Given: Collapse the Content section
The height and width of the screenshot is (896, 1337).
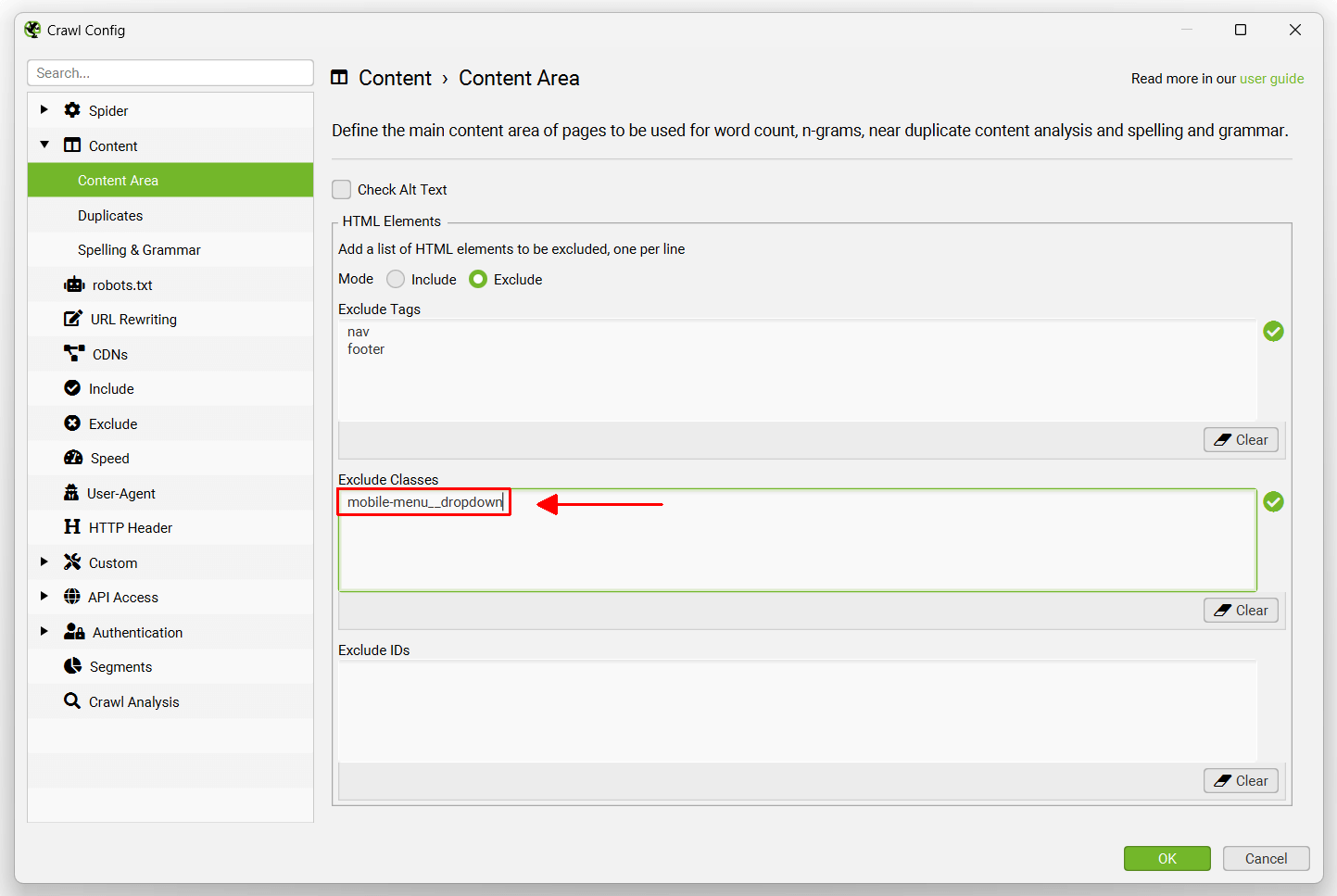Looking at the screenshot, I should pos(44,145).
